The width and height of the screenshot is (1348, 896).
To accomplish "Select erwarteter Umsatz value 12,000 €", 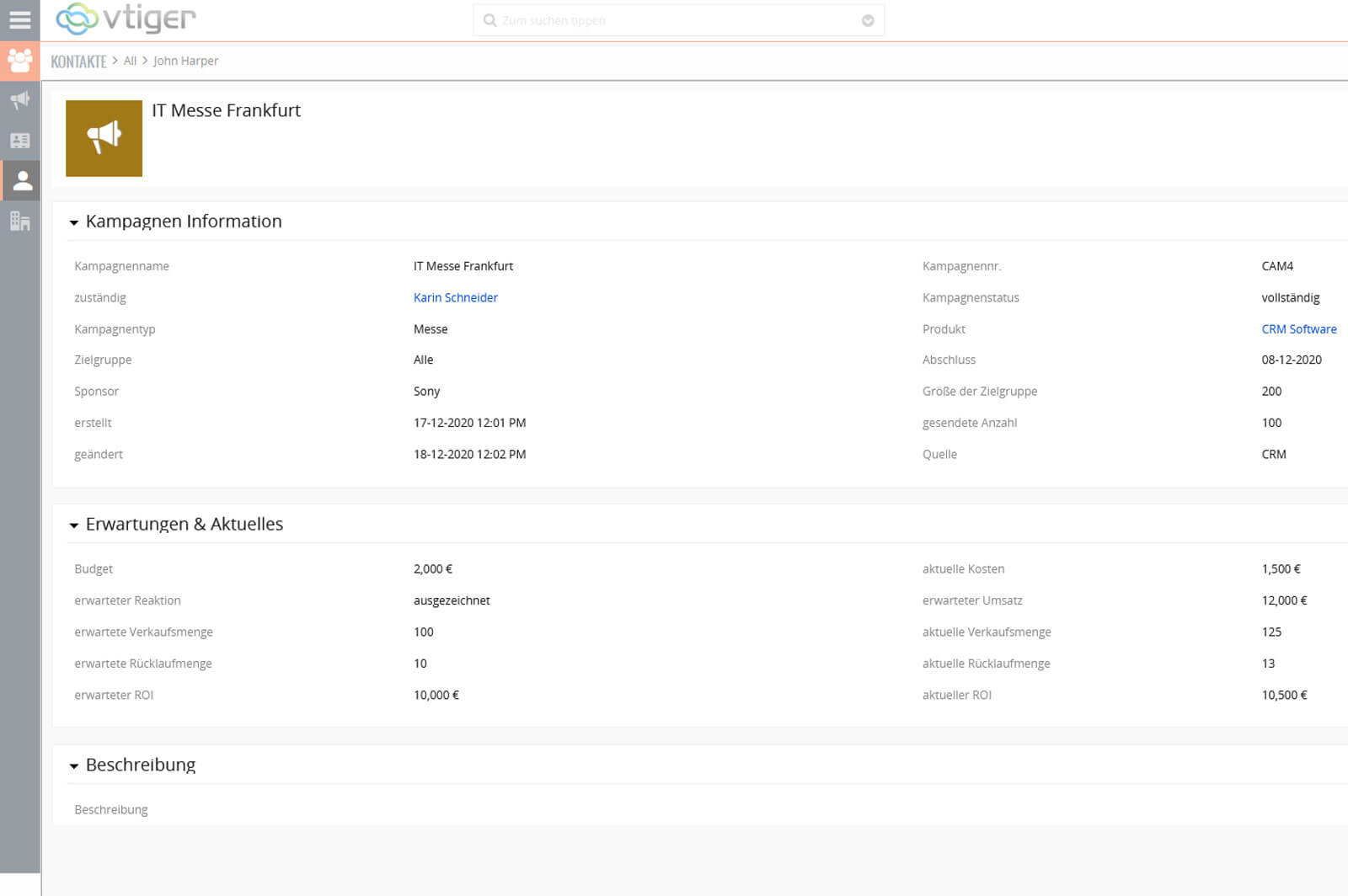I will tap(1284, 600).
